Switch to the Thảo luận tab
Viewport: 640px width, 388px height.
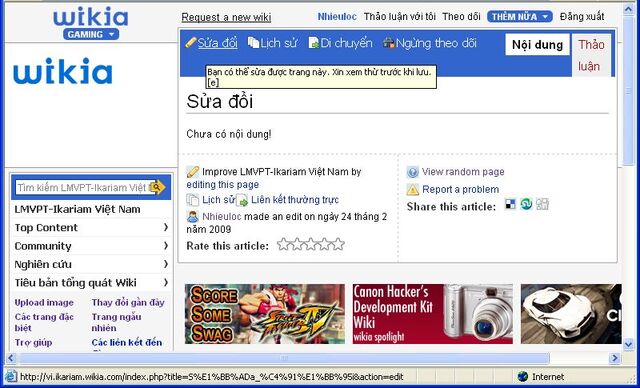591,55
